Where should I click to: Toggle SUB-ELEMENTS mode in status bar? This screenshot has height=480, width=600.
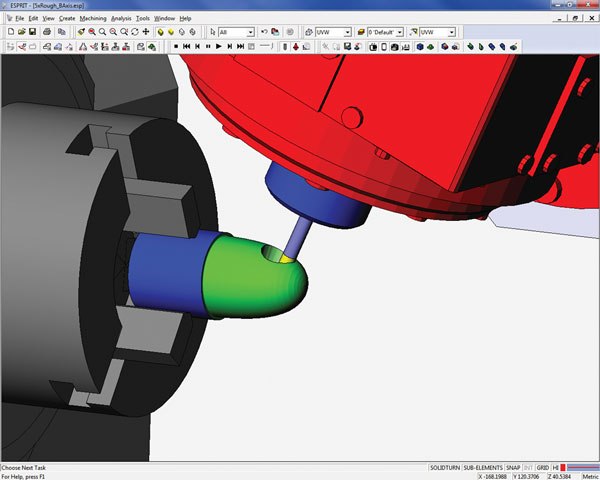coord(482,467)
